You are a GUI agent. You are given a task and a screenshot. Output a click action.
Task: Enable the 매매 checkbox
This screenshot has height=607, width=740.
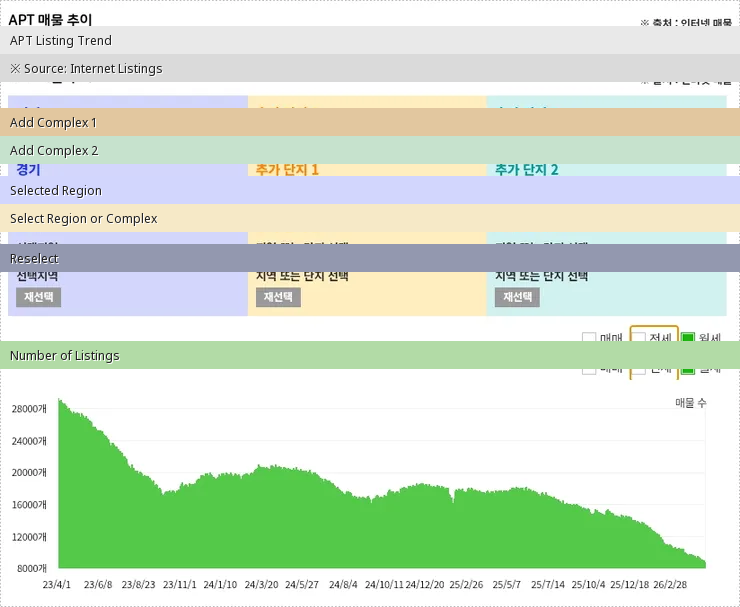[x=589, y=338]
